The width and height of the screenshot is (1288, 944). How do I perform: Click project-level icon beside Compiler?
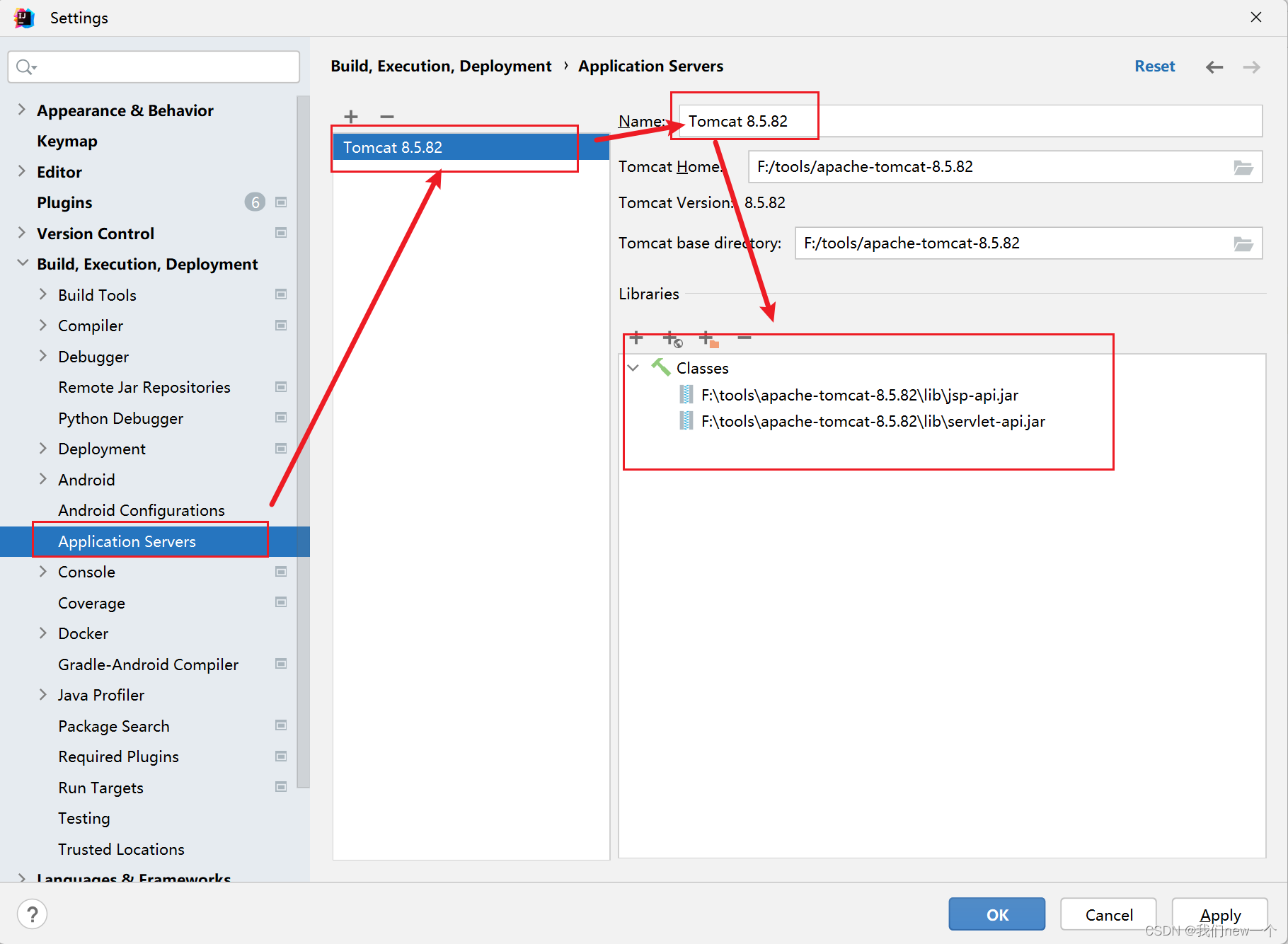click(x=281, y=326)
